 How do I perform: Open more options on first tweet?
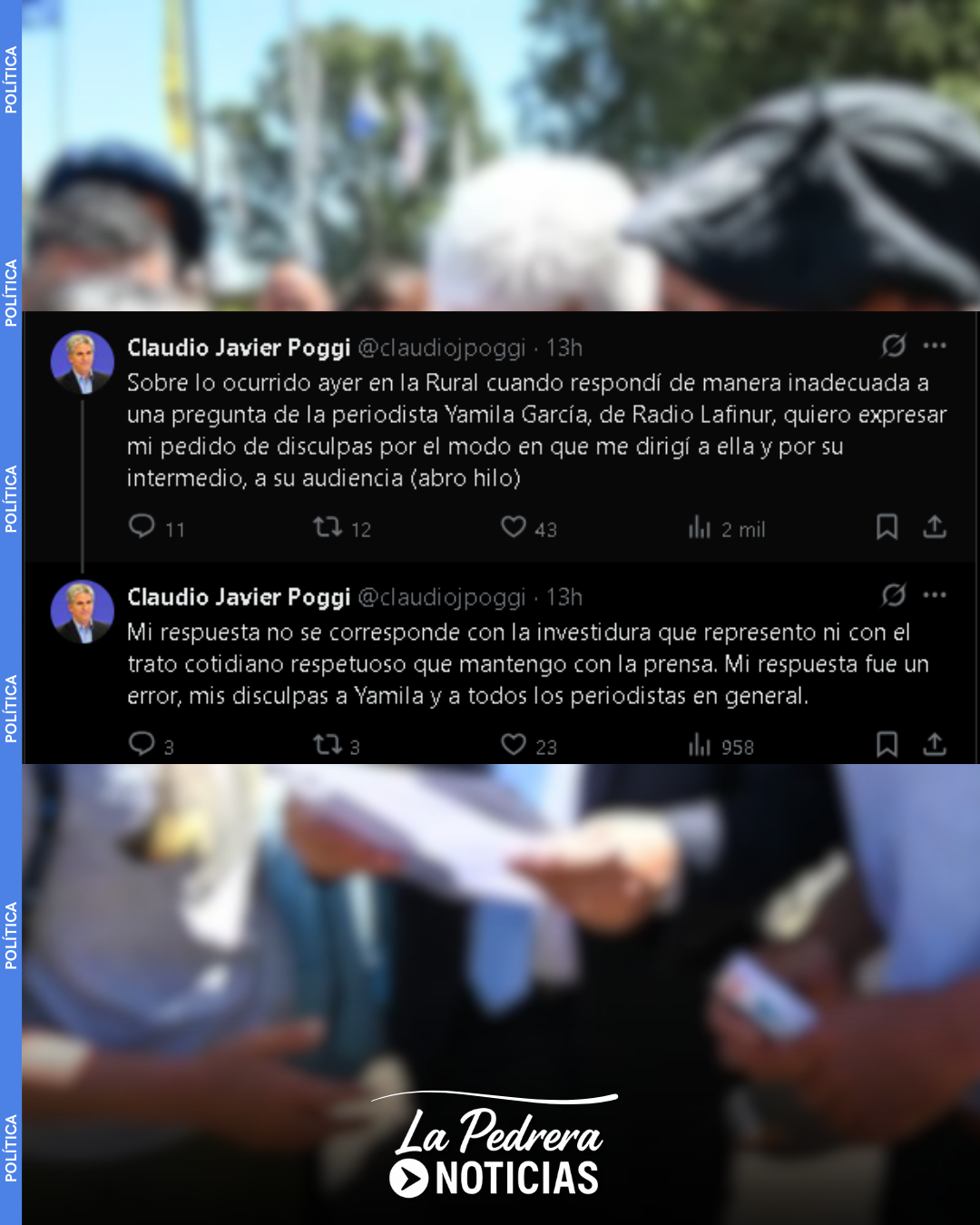click(x=935, y=346)
